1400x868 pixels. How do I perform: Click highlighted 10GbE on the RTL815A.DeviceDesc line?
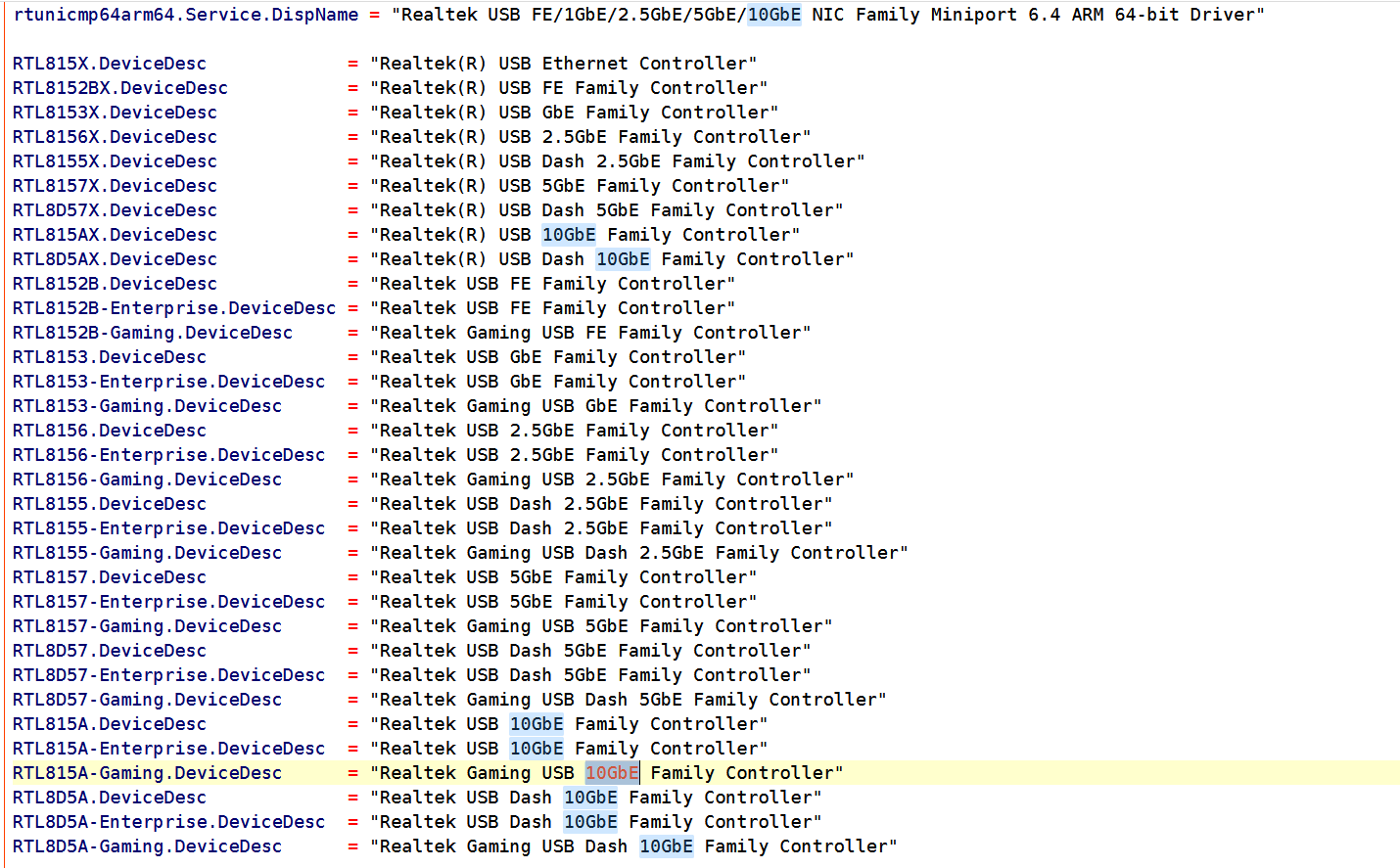(x=537, y=724)
